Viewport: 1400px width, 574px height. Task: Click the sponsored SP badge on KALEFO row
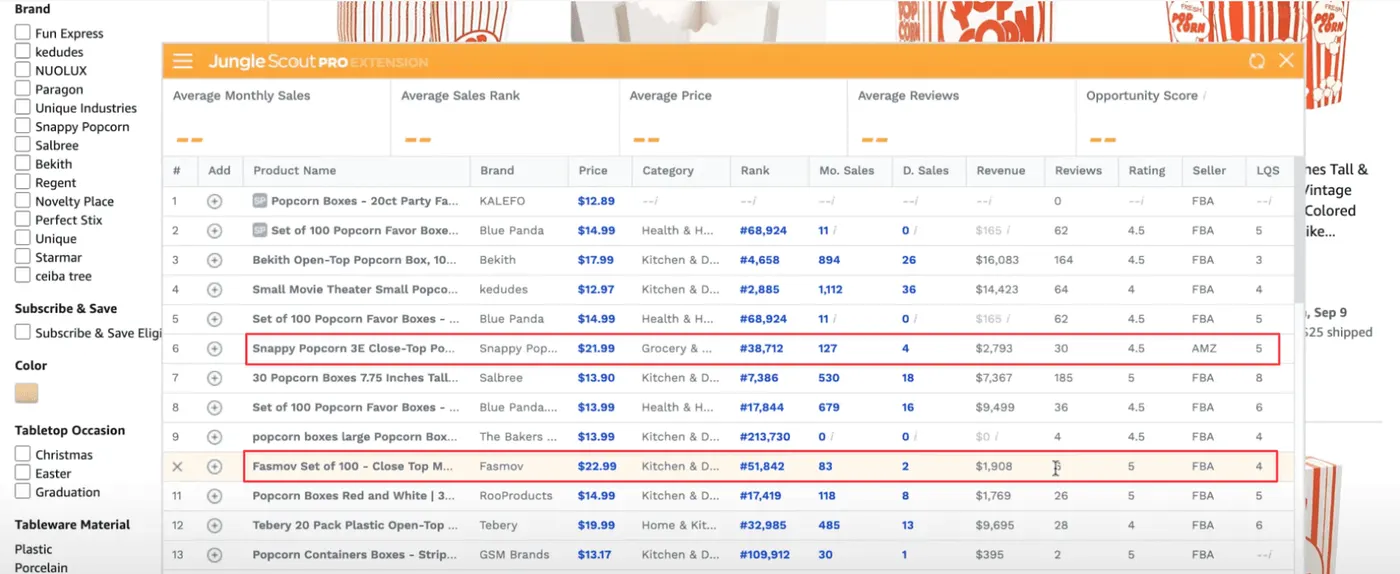click(259, 201)
